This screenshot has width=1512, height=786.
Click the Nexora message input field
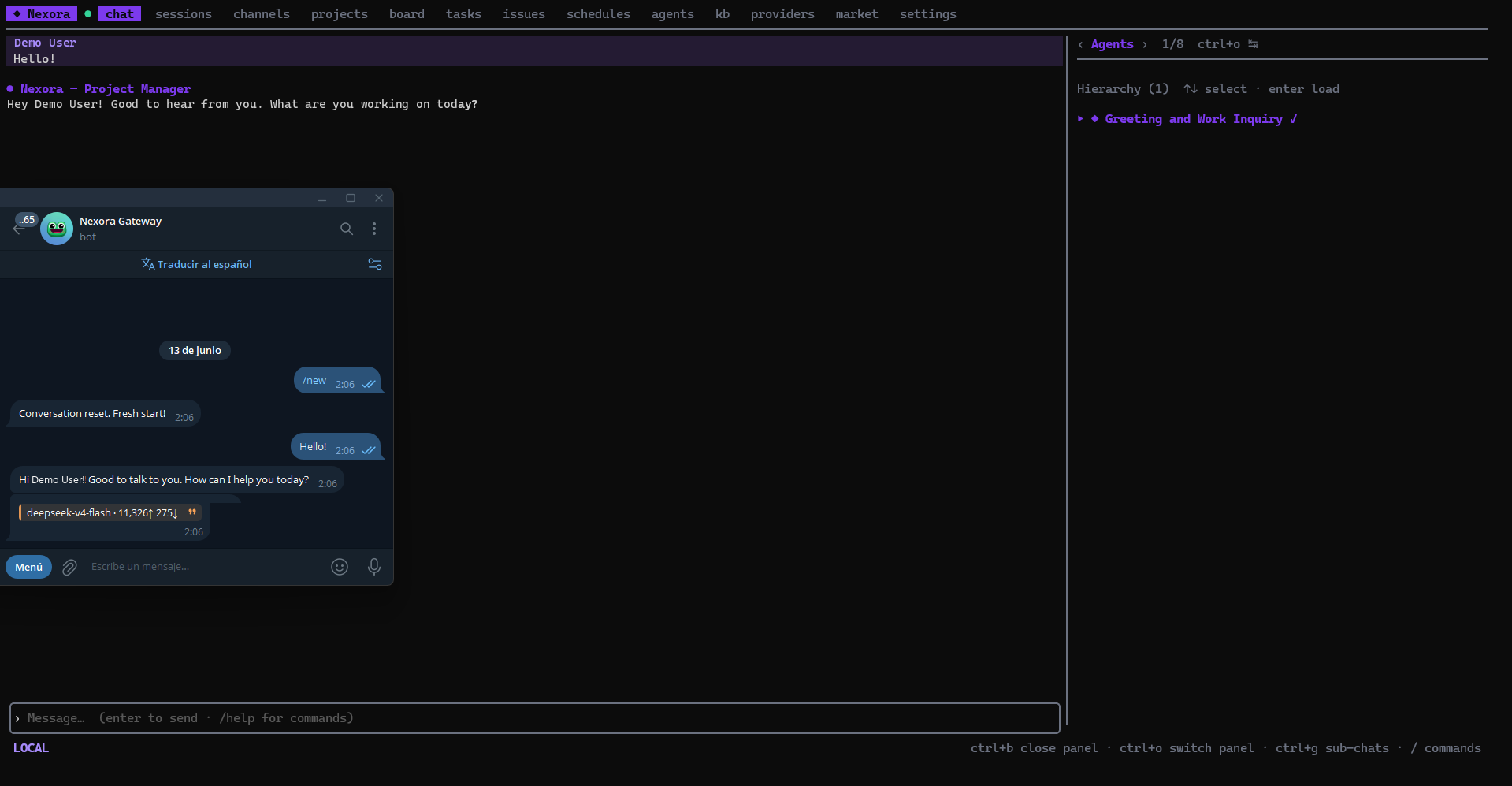coord(535,718)
